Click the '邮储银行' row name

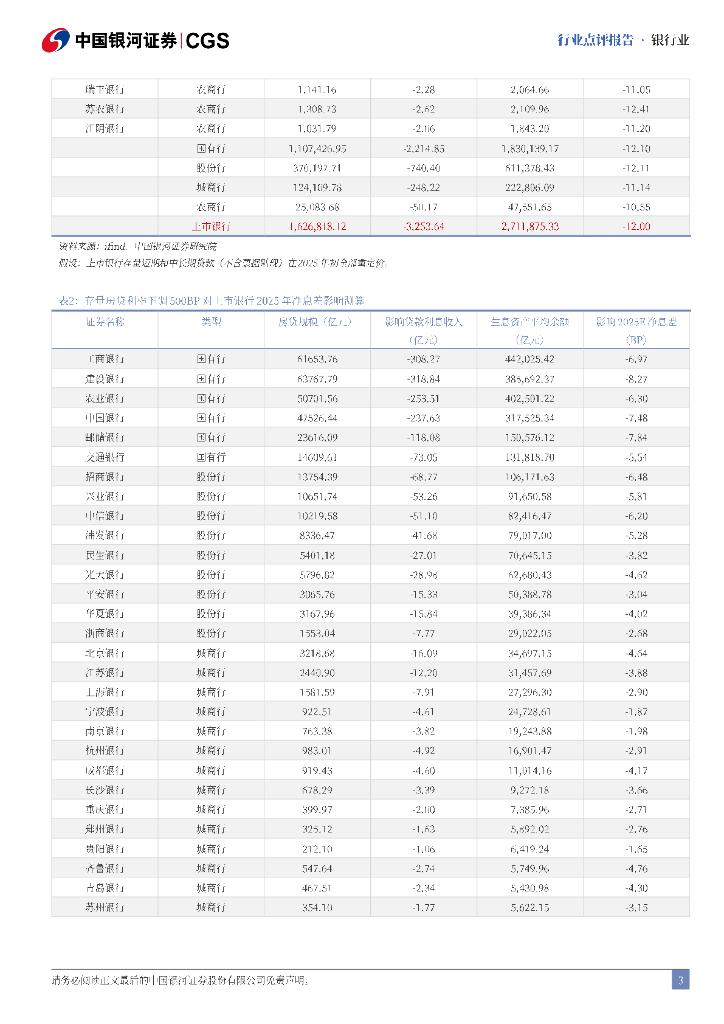click(x=104, y=438)
